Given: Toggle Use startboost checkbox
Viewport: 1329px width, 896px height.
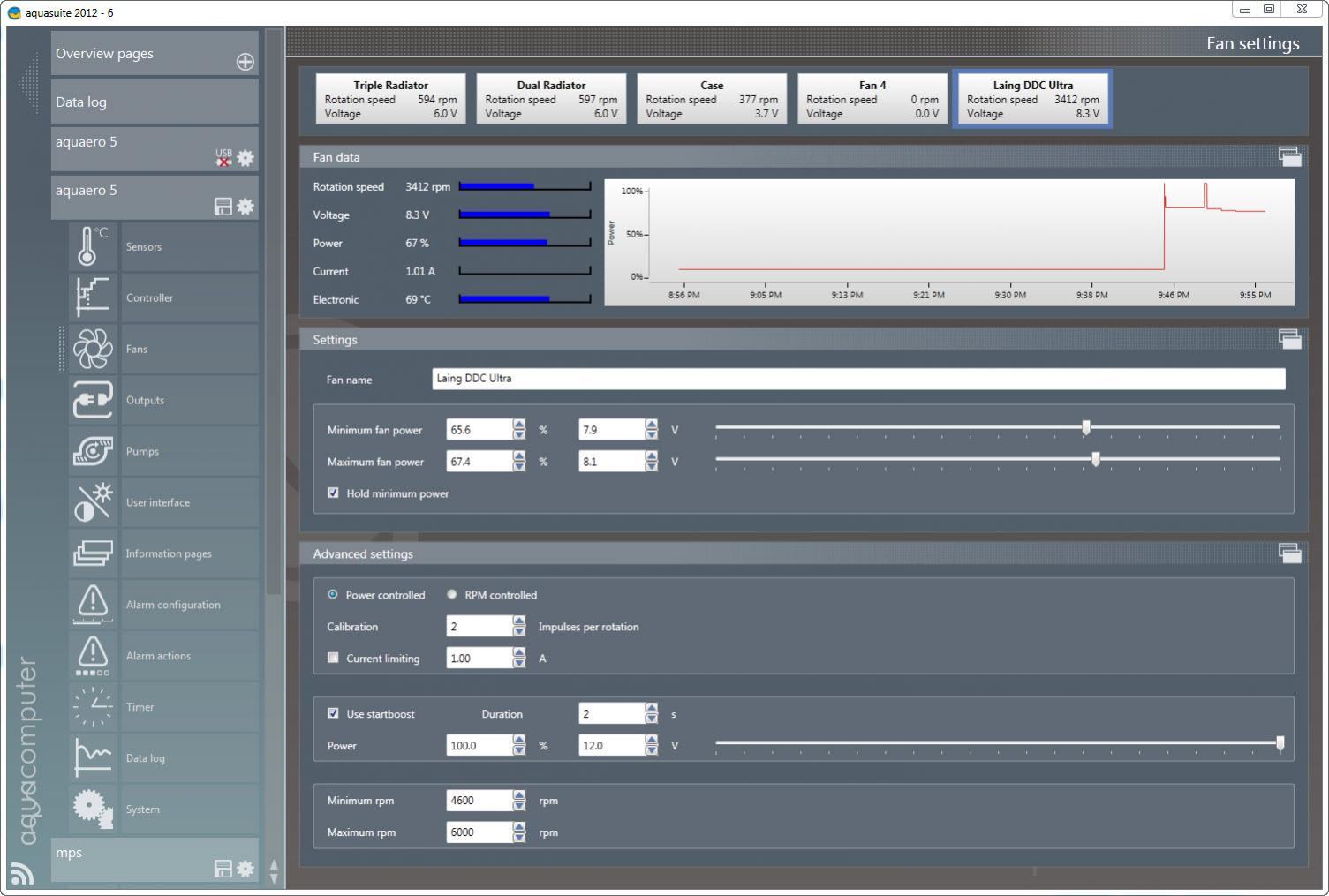Looking at the screenshot, I should point(333,713).
